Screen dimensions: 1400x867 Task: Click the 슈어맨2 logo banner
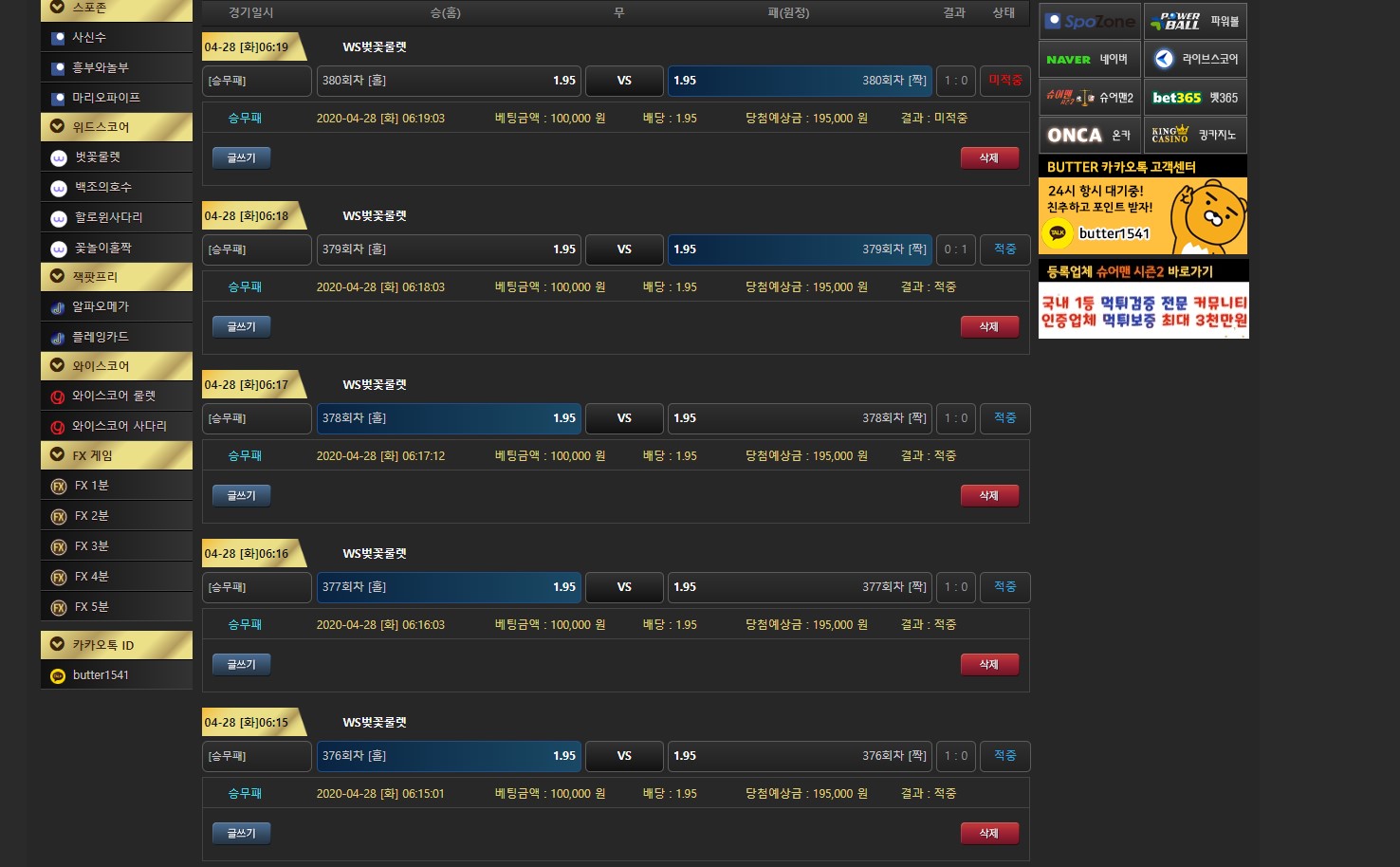tap(1089, 97)
